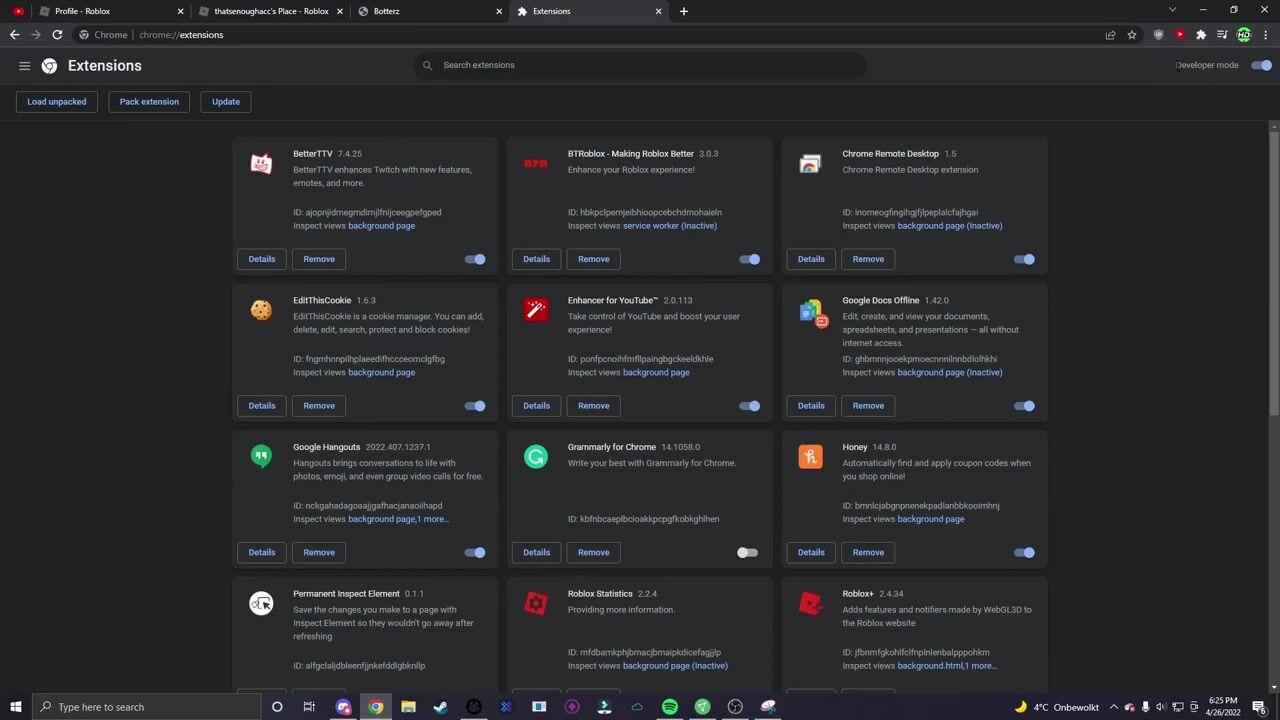The width and height of the screenshot is (1280, 720).
Task: Go back to the previous page
Action: coord(14,35)
